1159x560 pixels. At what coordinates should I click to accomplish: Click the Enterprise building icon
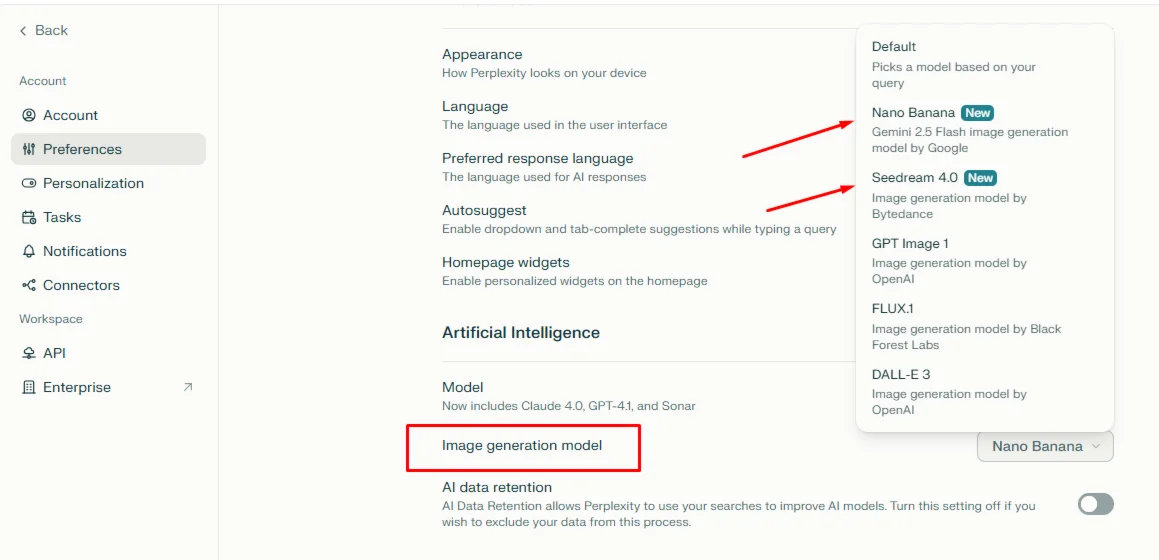tap(29, 387)
